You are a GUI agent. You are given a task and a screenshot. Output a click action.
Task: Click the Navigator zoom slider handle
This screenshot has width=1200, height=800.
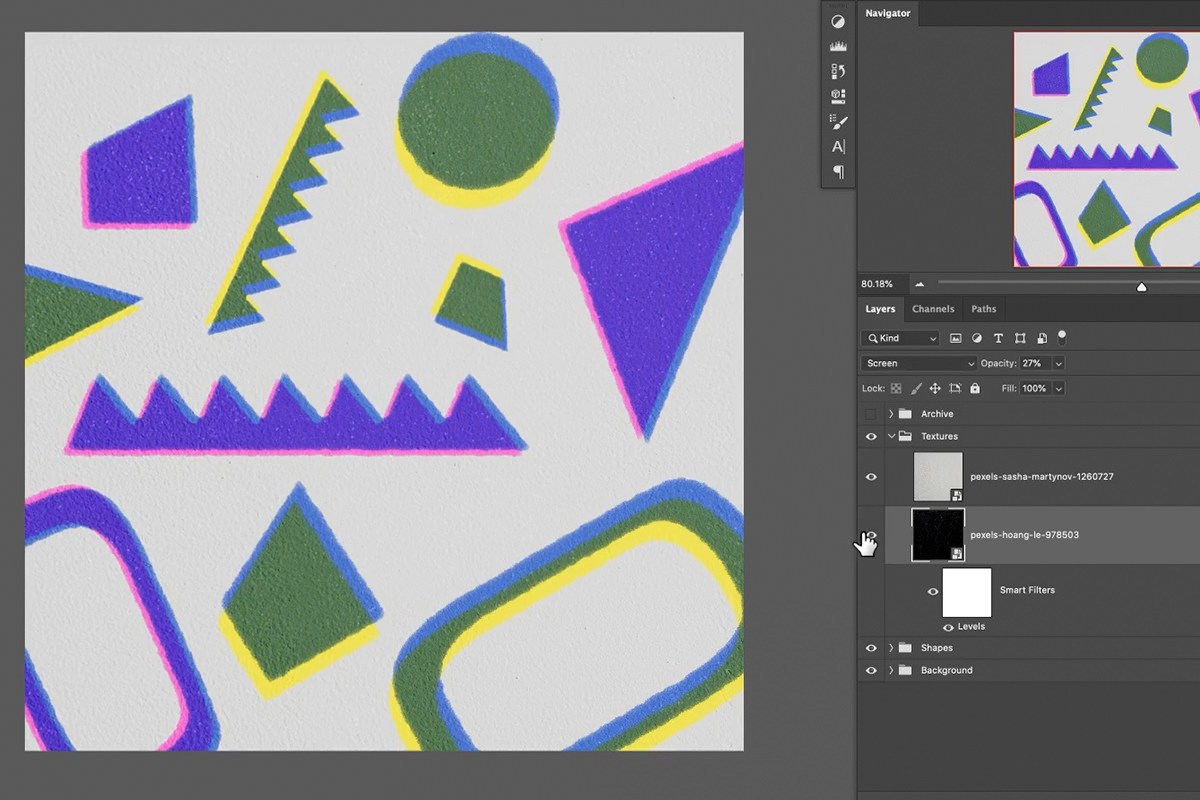point(1141,286)
